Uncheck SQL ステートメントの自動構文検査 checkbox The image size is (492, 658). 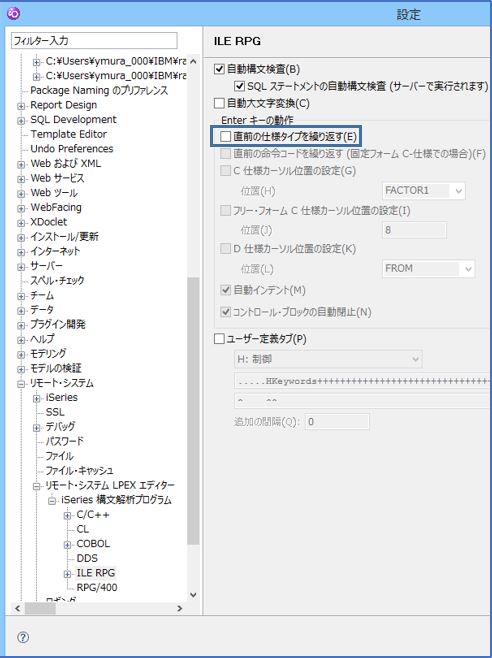(239, 86)
